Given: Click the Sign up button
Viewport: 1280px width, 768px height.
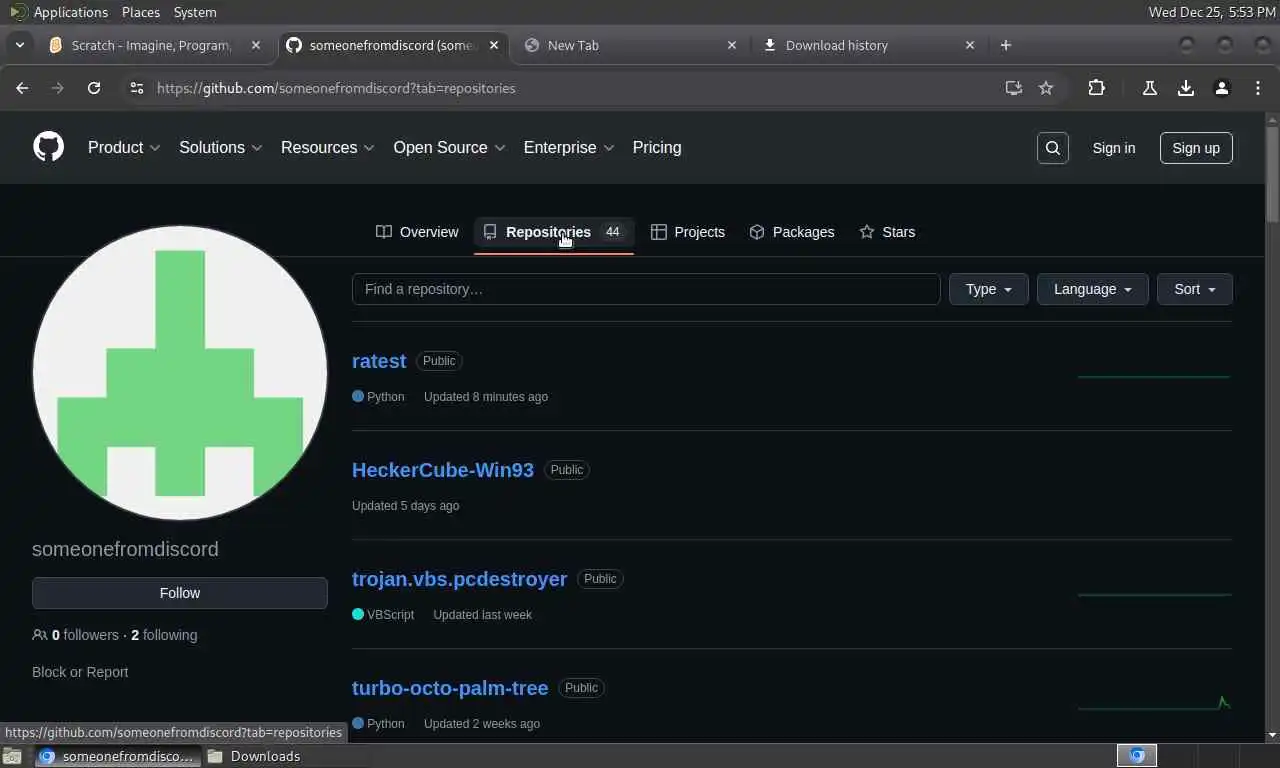Looking at the screenshot, I should 1196,148.
